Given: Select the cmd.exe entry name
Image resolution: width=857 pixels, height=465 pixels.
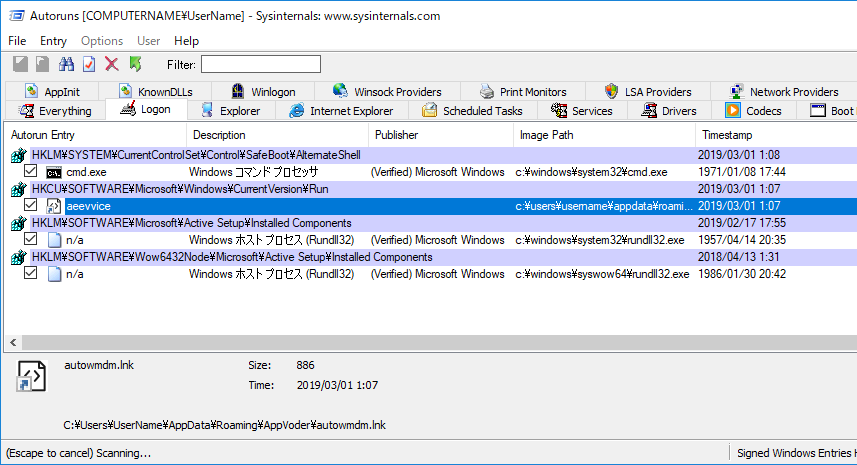Looking at the screenshot, I should (86, 172).
